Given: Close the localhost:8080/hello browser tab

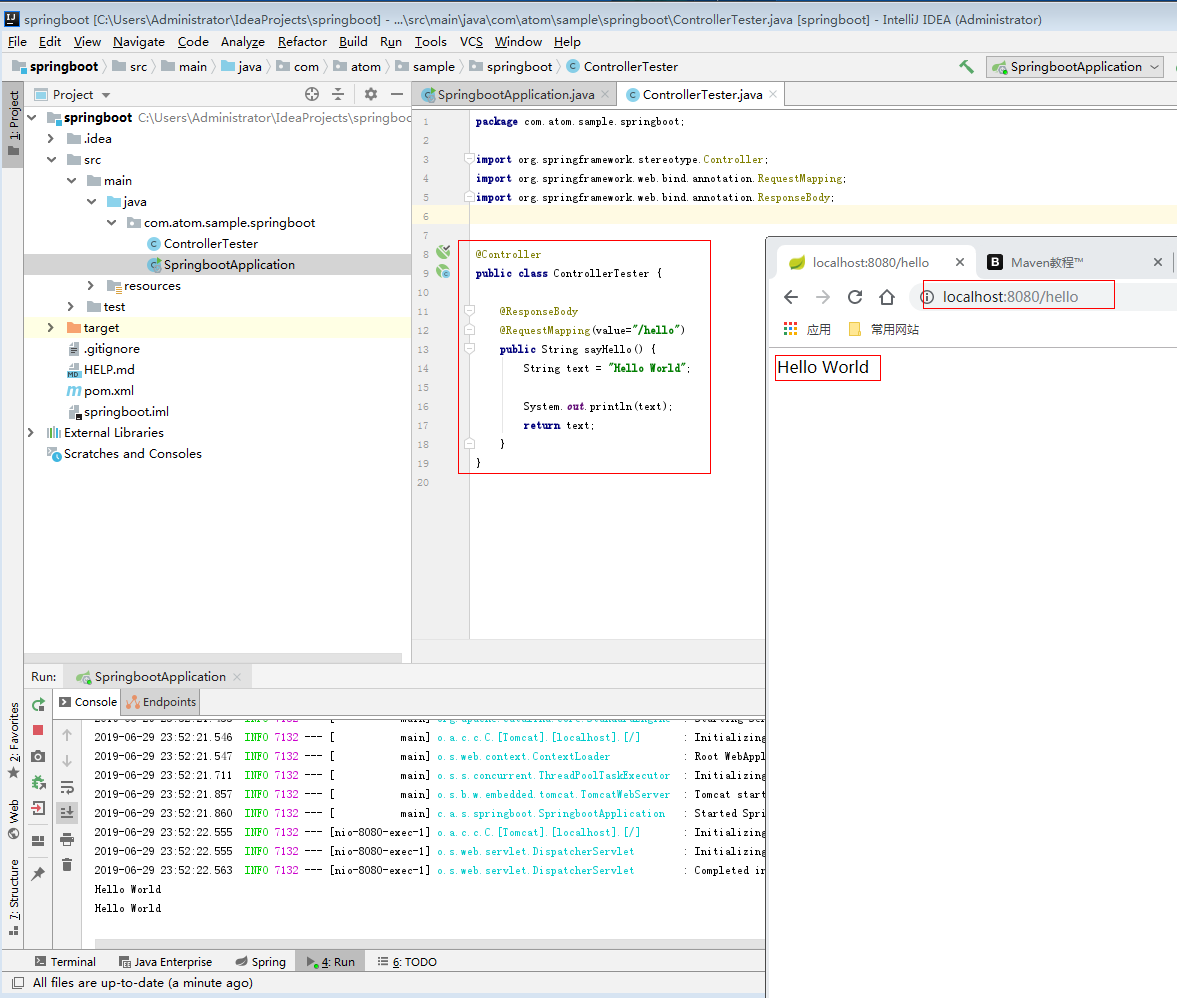Looking at the screenshot, I should [959, 262].
